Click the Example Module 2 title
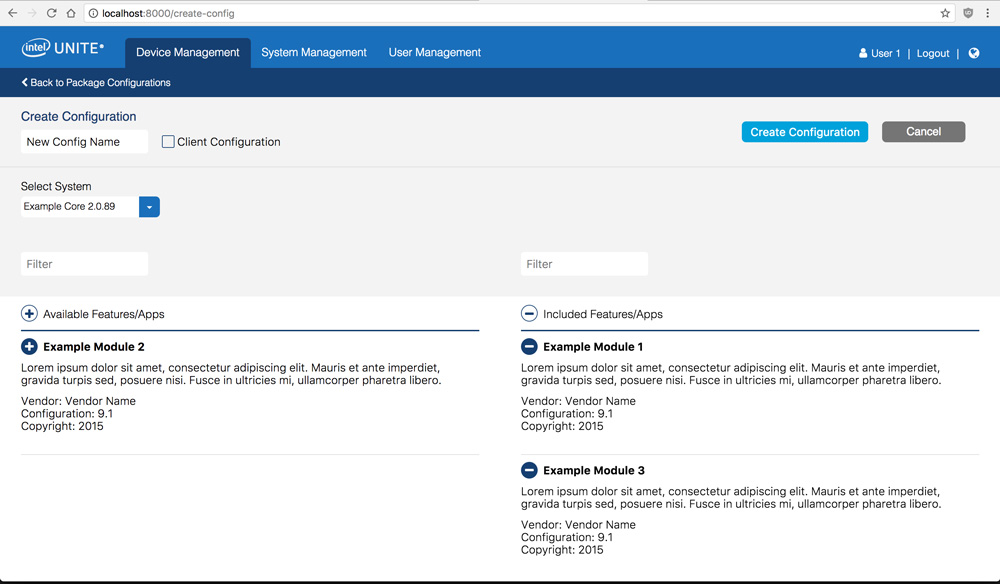Viewport: 1000px width, 584px height. pyautogui.click(x=94, y=347)
